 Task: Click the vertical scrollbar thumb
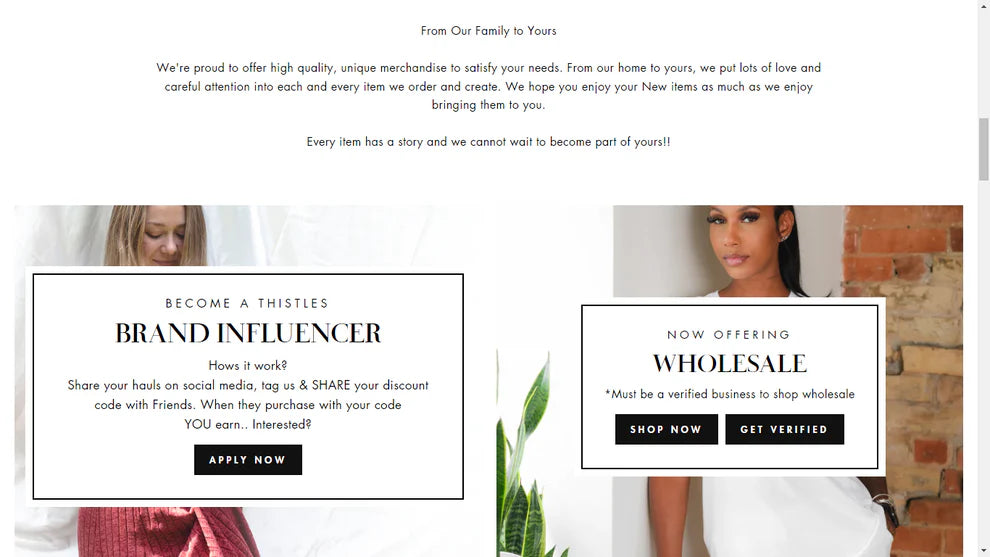[x=984, y=148]
